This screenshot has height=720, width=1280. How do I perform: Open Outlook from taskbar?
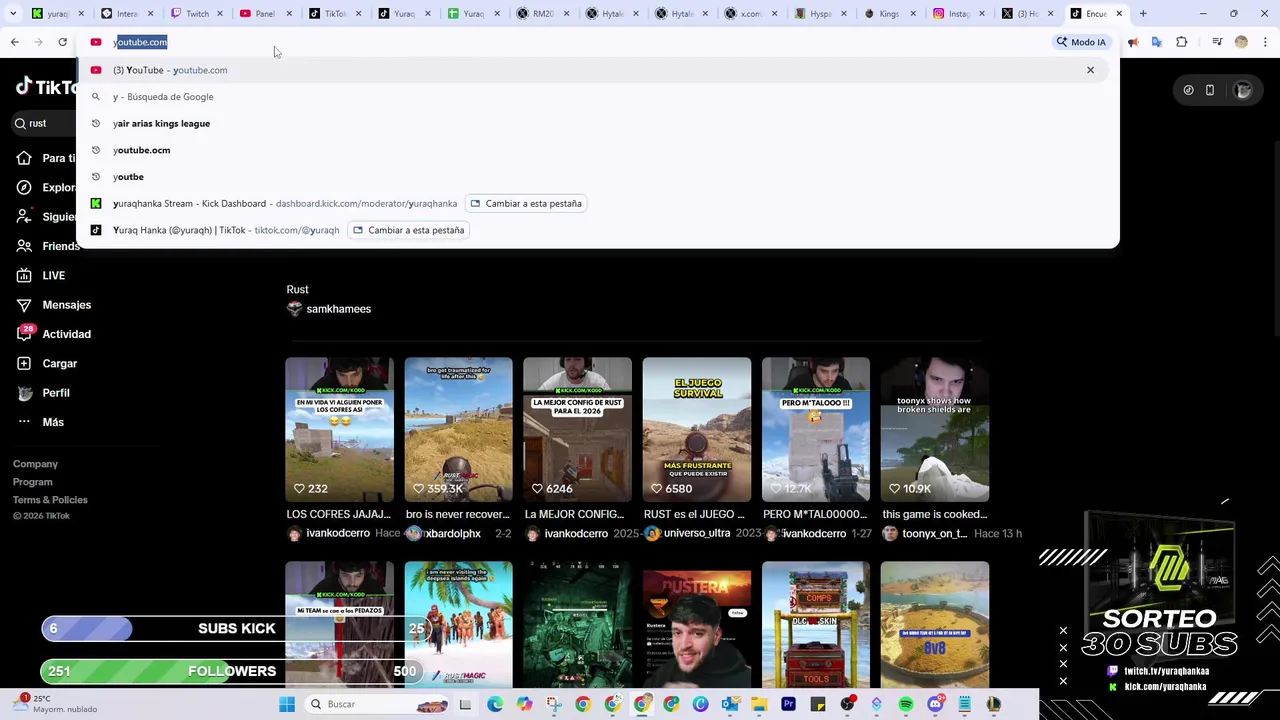tap(730, 704)
